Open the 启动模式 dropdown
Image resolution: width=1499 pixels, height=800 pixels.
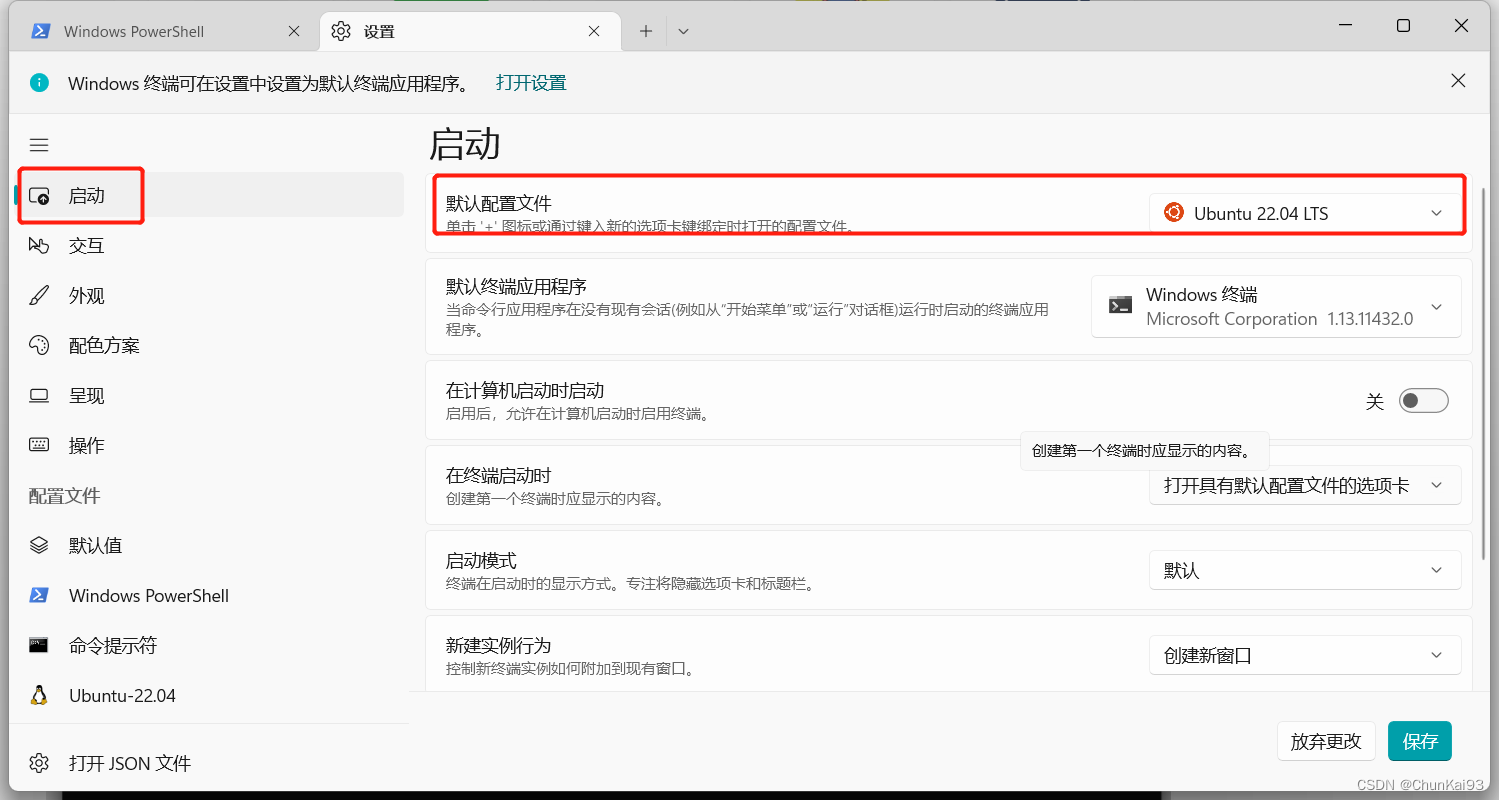click(1305, 570)
